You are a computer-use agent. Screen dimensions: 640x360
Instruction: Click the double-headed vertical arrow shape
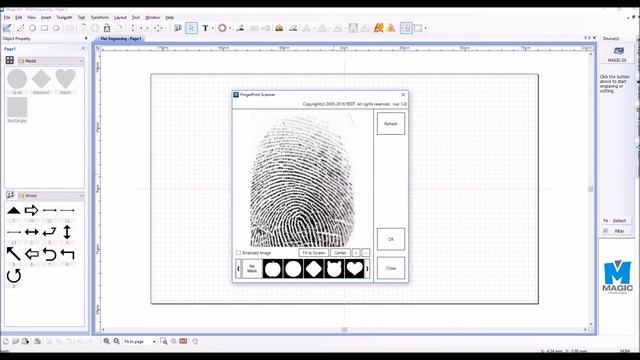(x=67, y=232)
